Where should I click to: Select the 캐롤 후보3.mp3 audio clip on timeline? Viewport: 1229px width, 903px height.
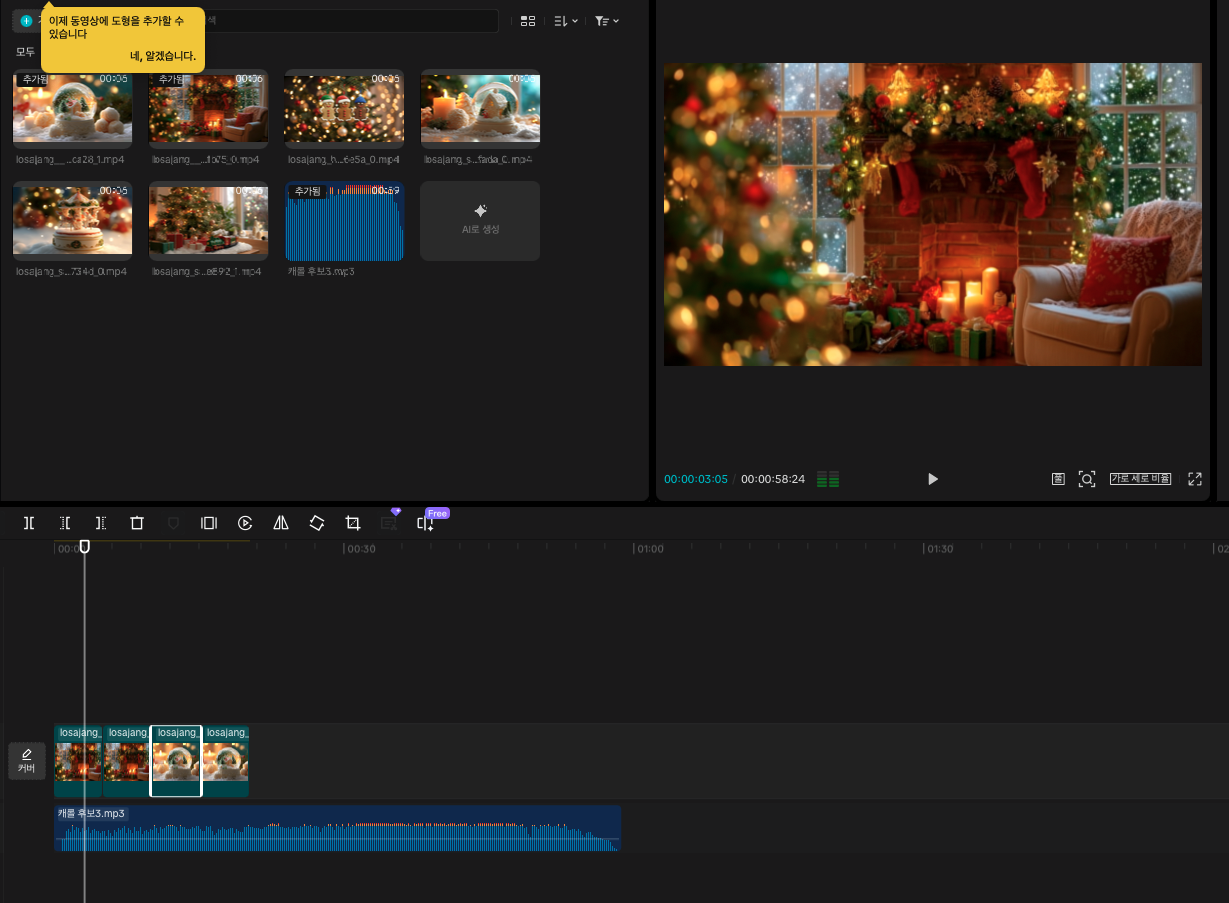point(337,830)
